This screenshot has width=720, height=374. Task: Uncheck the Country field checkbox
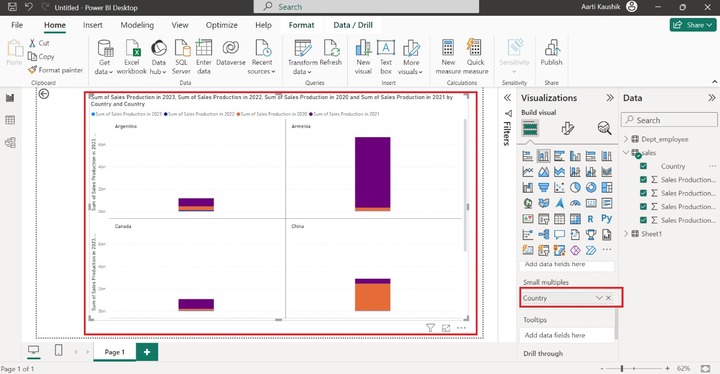(643, 166)
